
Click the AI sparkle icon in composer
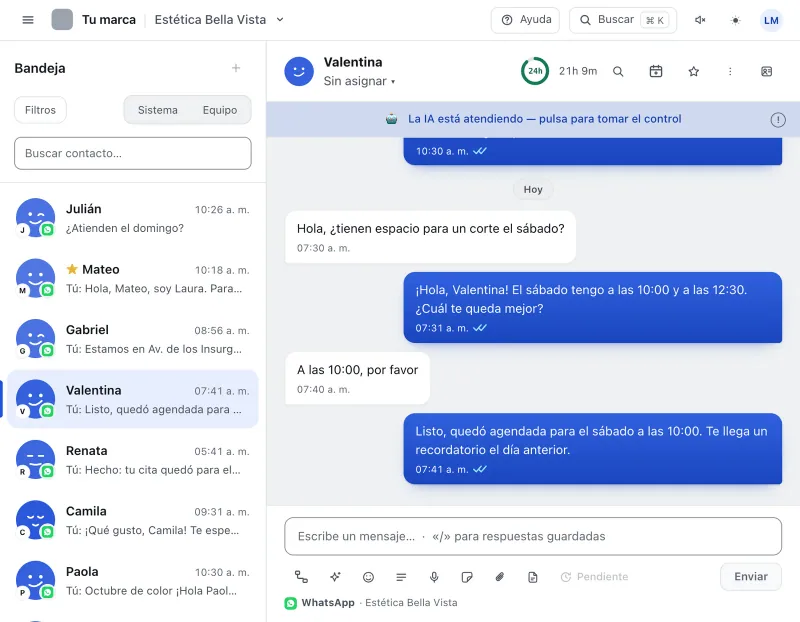click(335, 577)
